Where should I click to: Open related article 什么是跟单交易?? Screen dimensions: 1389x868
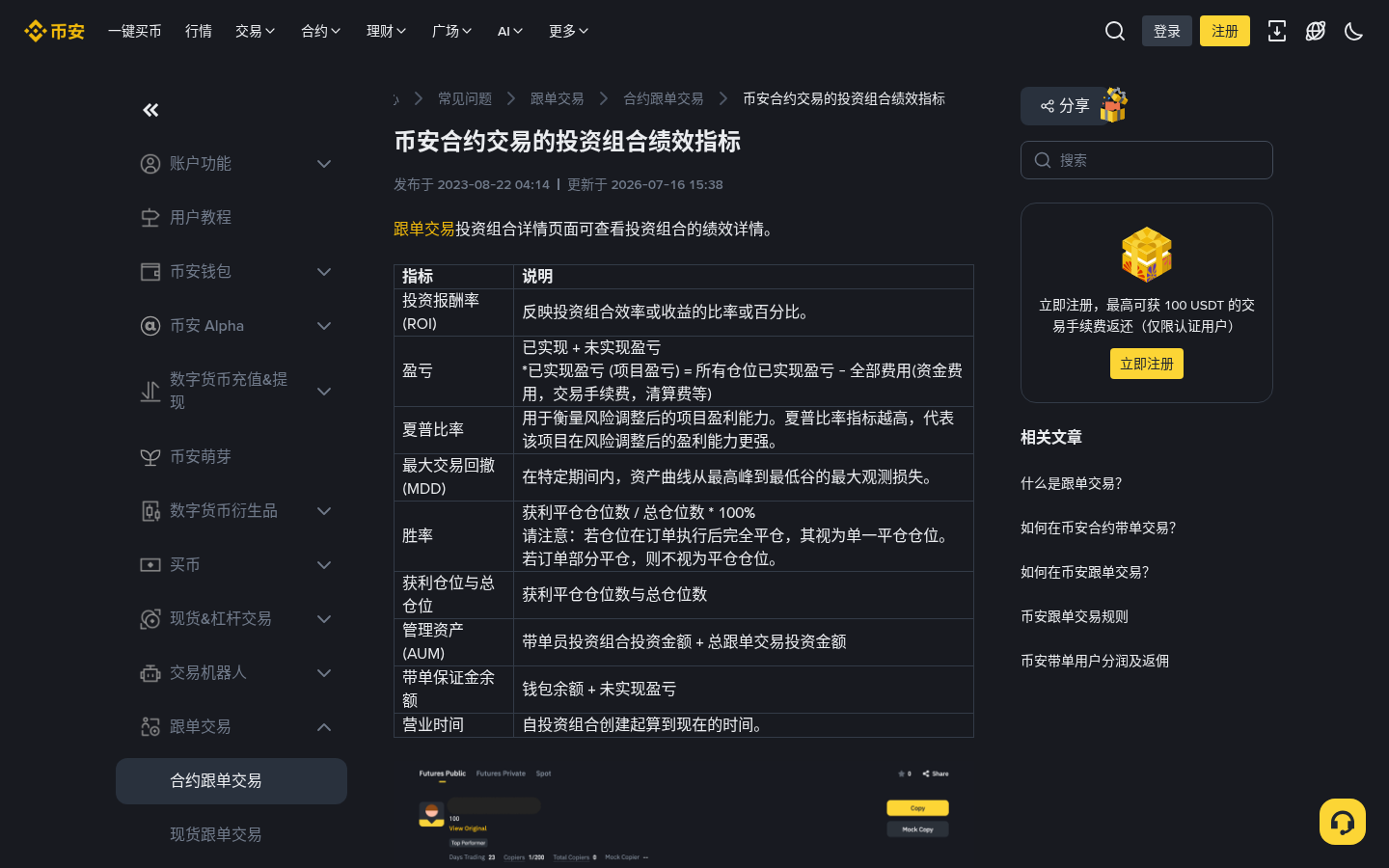tap(1072, 483)
